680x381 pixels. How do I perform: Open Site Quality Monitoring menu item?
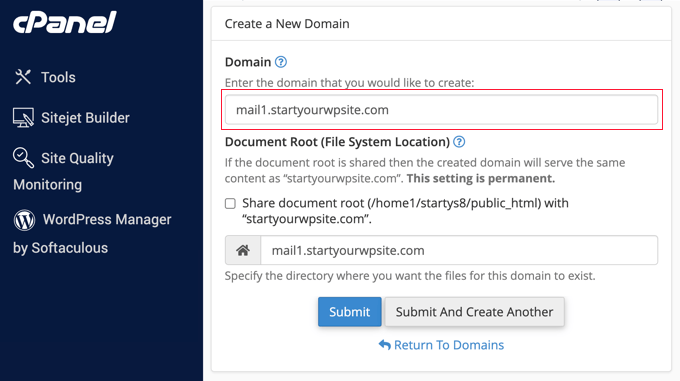tap(63, 171)
